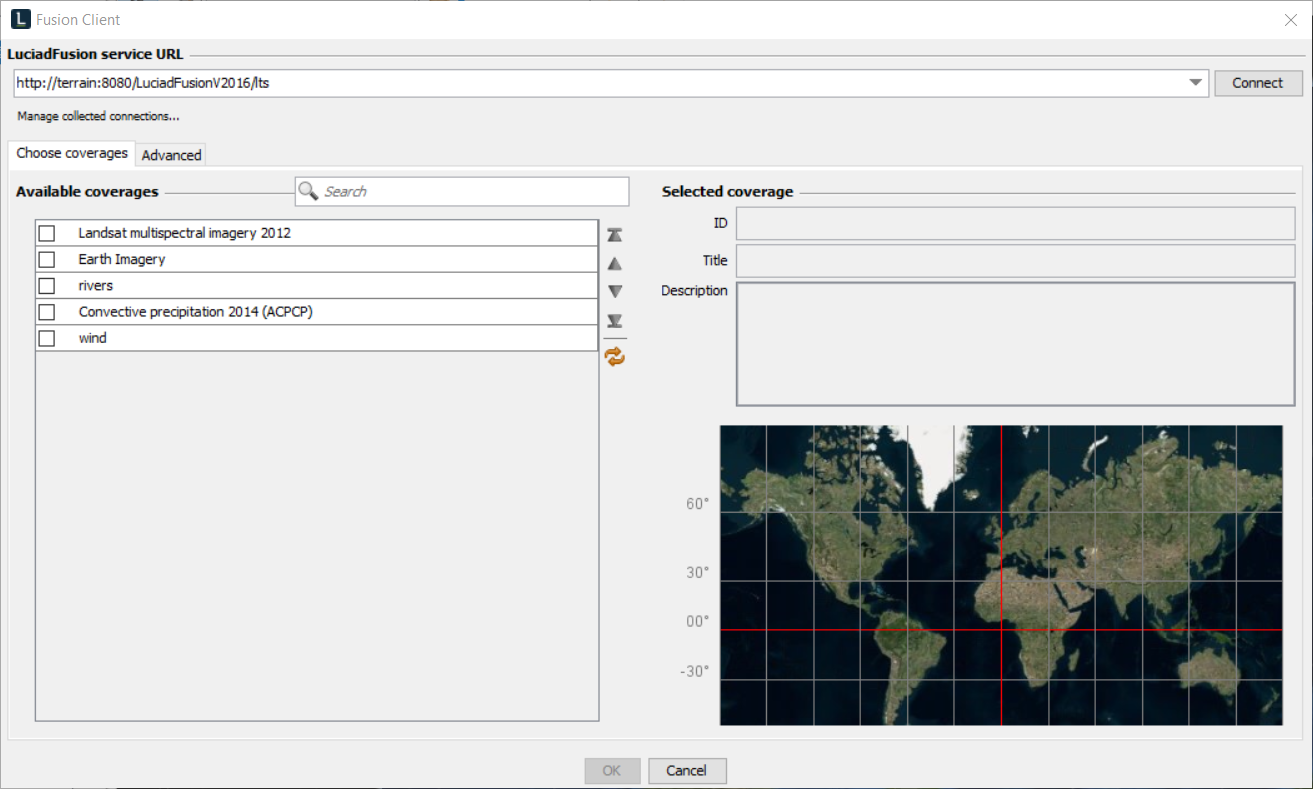Move coverage to bottom icon
The width and height of the screenshot is (1313, 789).
tap(615, 321)
